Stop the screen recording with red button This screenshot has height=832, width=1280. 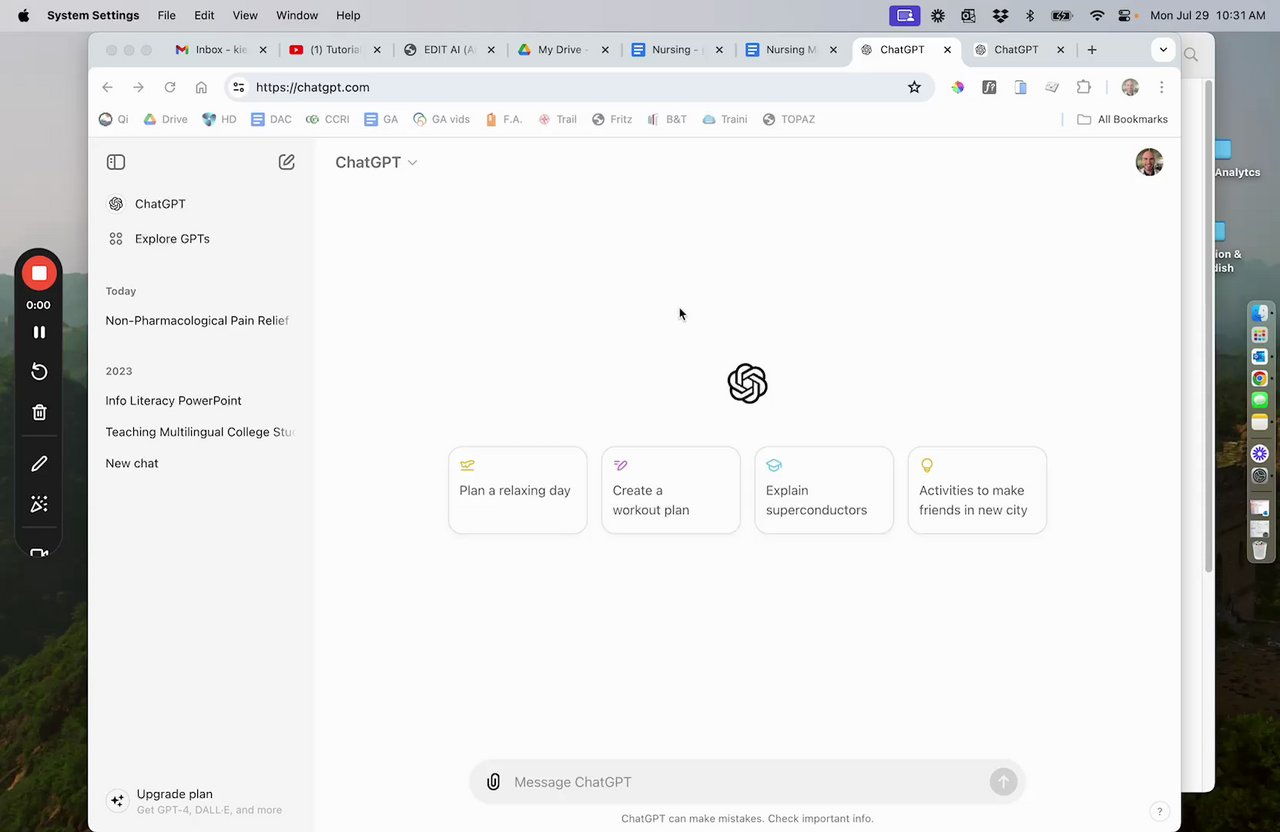39,273
